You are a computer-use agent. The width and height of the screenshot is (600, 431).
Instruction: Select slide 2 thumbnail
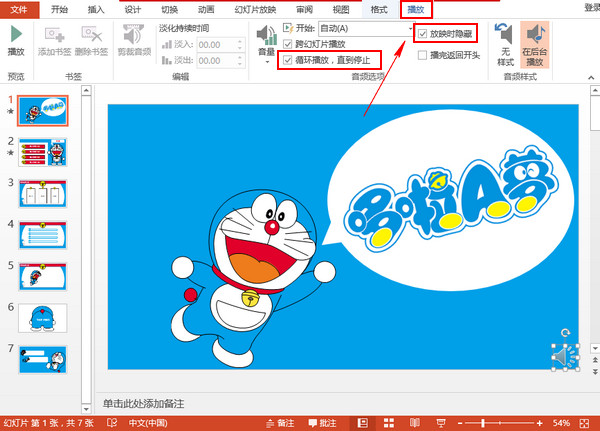pyautogui.click(x=42, y=152)
